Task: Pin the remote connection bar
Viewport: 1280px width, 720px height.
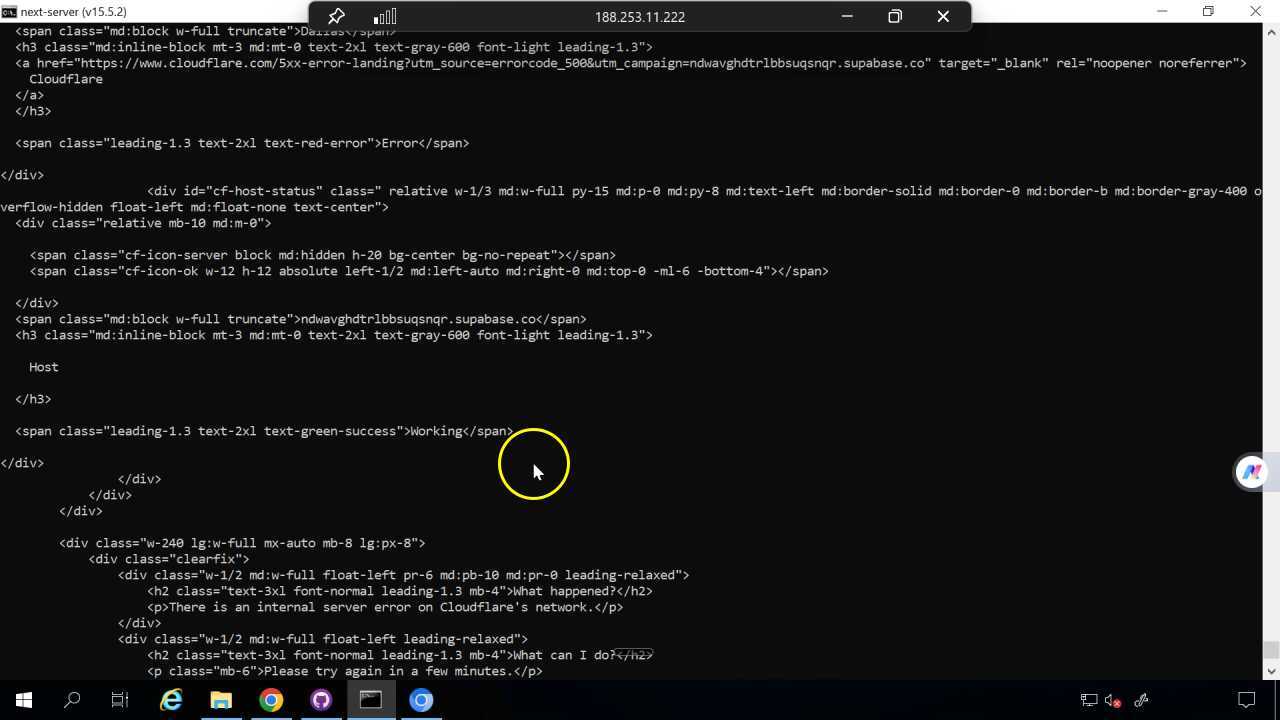Action: (336, 16)
